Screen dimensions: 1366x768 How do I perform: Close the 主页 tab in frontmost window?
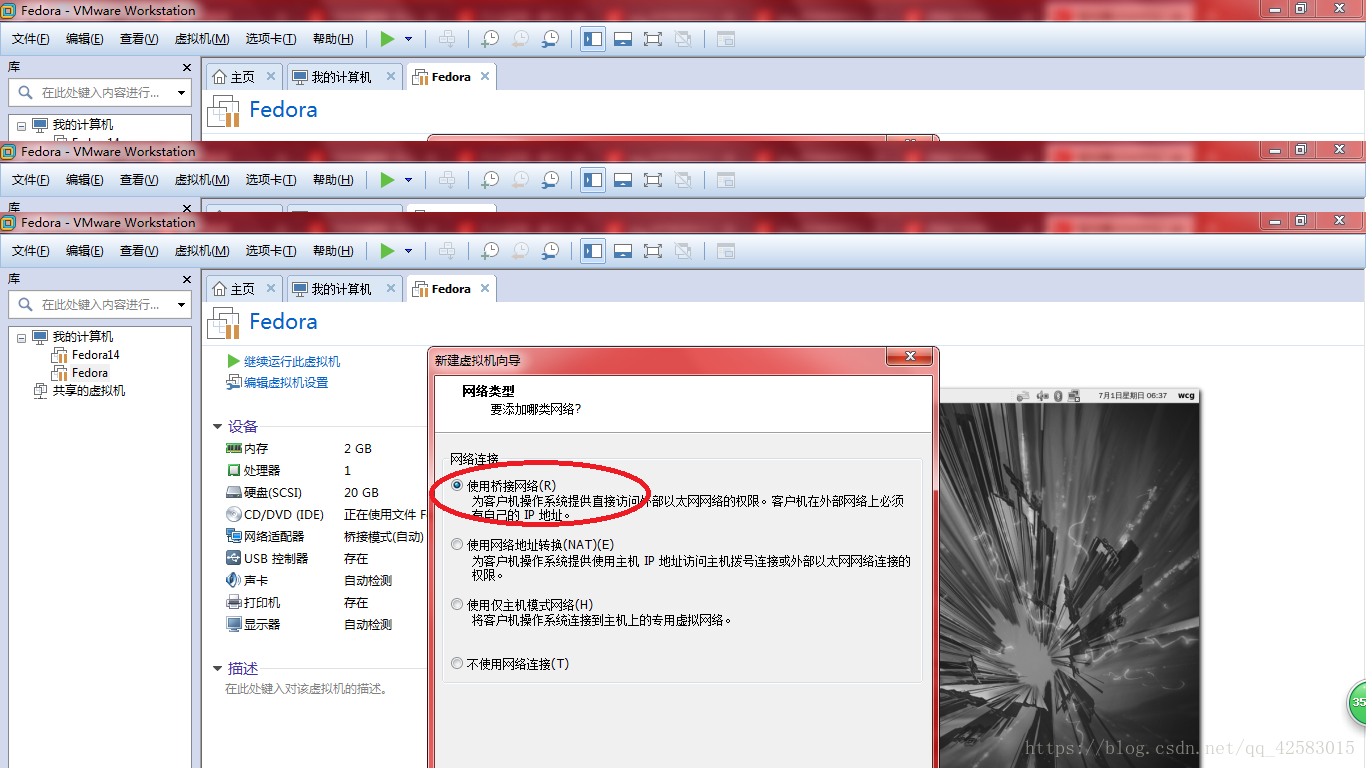(x=270, y=288)
